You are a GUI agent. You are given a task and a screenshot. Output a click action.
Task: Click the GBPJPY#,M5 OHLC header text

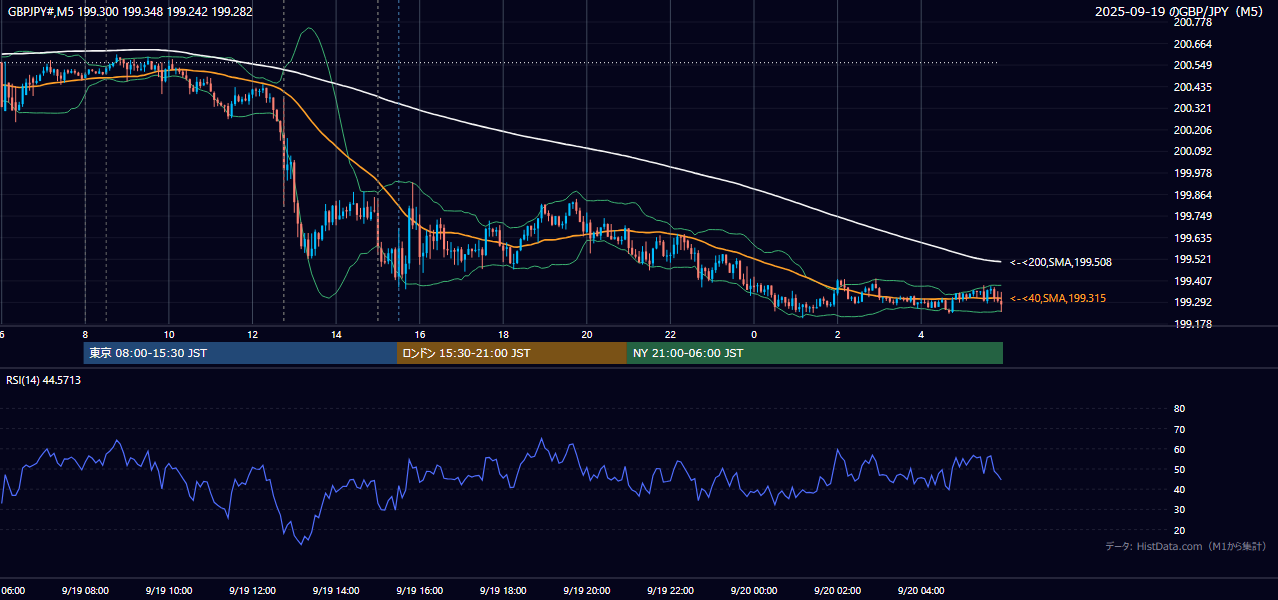point(130,11)
